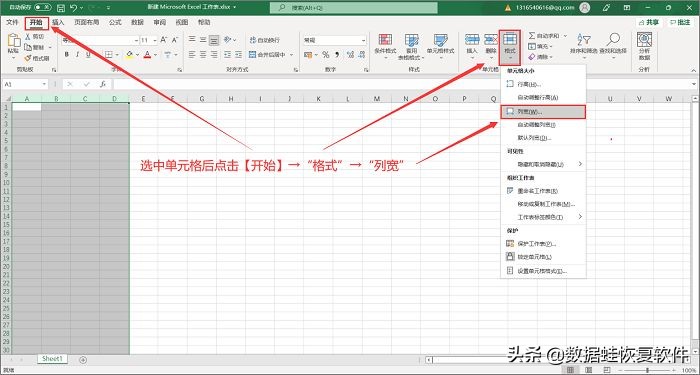Toggle Underline formatting (U)
The image size is (700, 375).
click(x=88, y=54)
